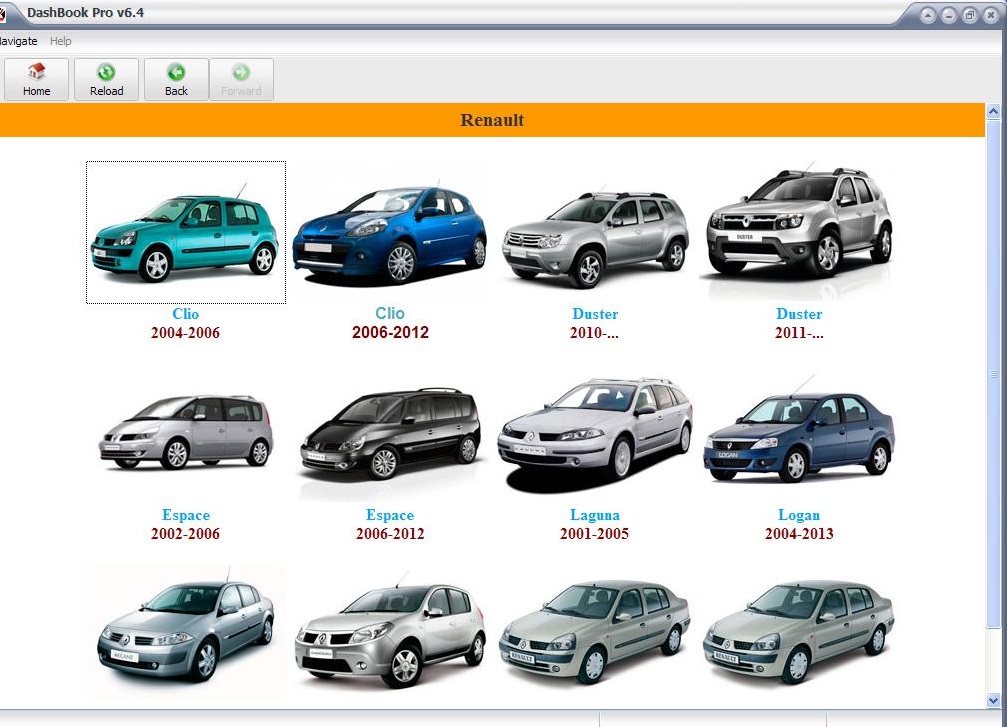Image resolution: width=1007 pixels, height=727 pixels.
Task: Select the blue Clio 2006-2012 car image
Action: [390, 232]
